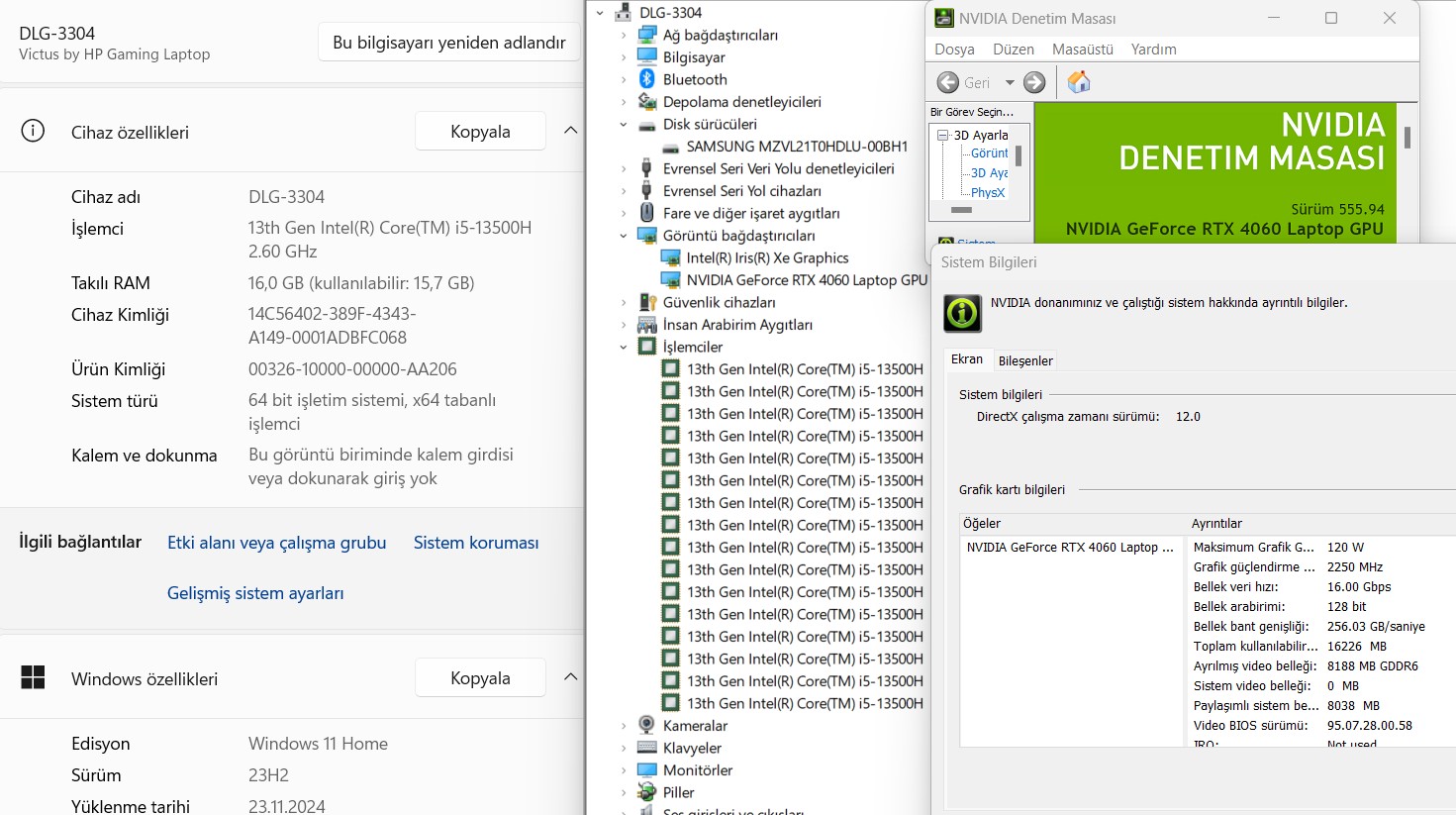Collapse the DLG-3304 root tree node
This screenshot has width=1456, height=815.
600,13
